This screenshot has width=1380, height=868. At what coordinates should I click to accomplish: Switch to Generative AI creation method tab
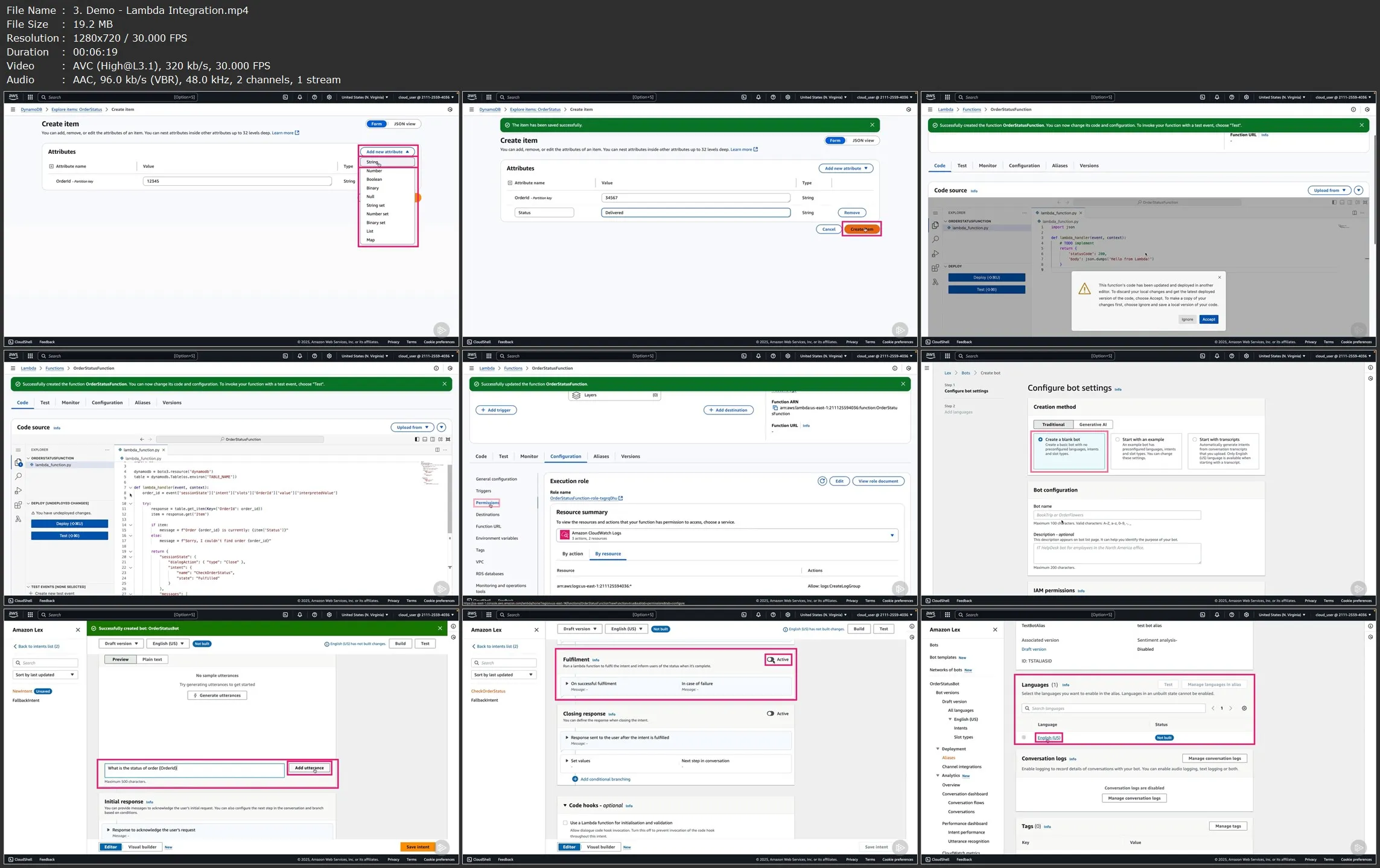pyautogui.click(x=1093, y=425)
